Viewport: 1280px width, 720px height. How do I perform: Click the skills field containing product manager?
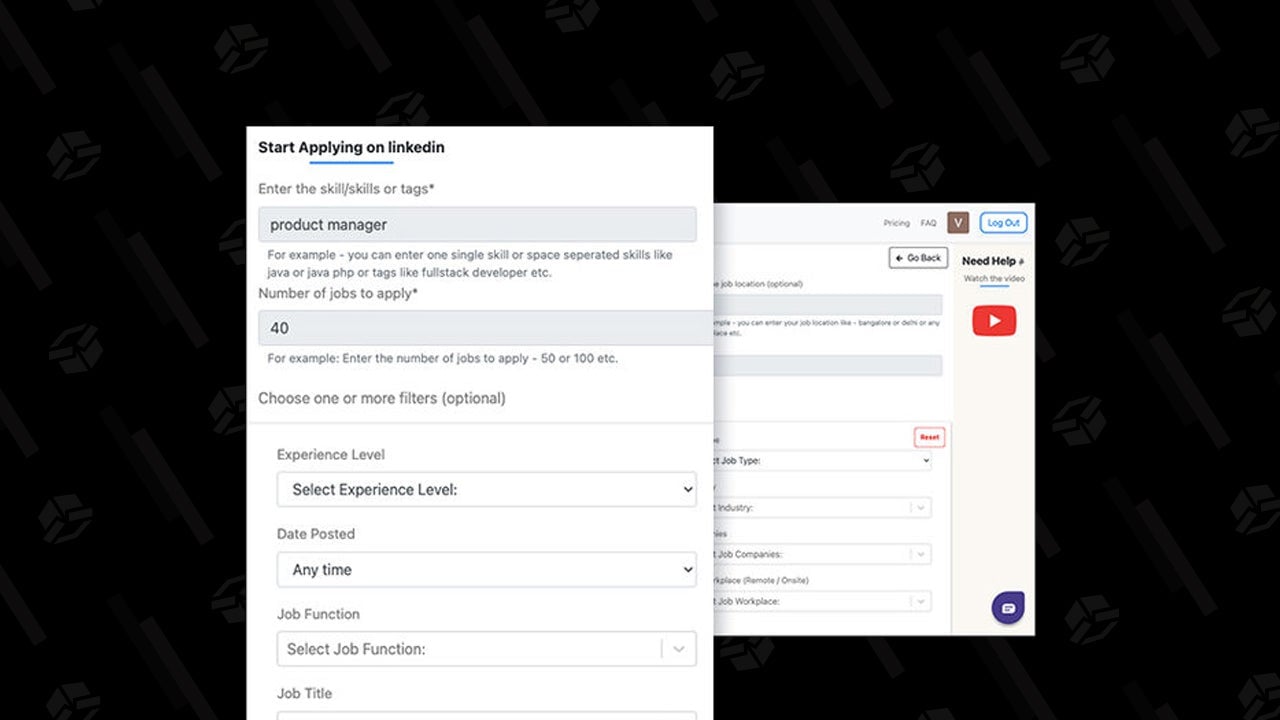(x=477, y=225)
